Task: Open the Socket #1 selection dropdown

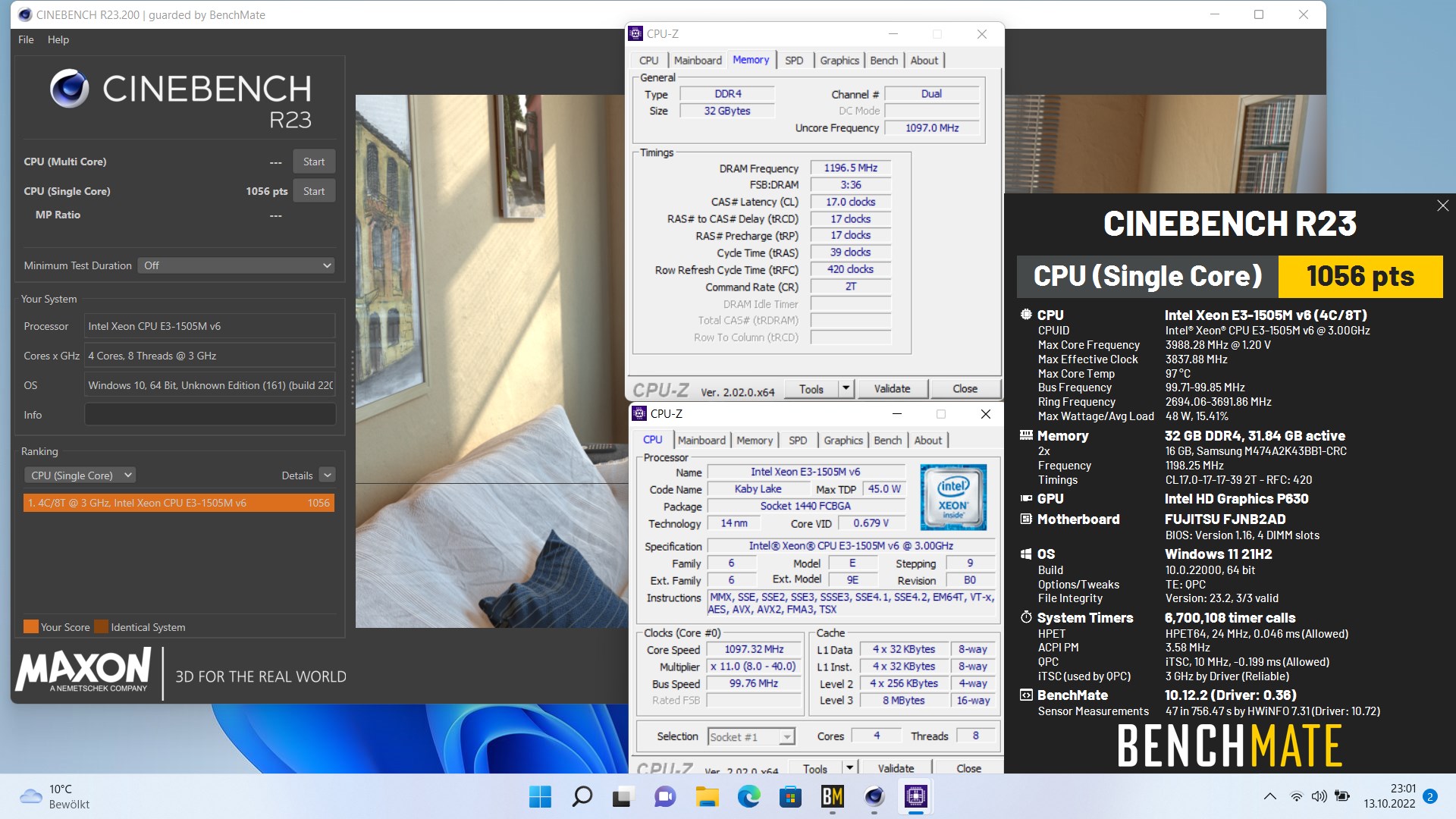Action: [751, 736]
